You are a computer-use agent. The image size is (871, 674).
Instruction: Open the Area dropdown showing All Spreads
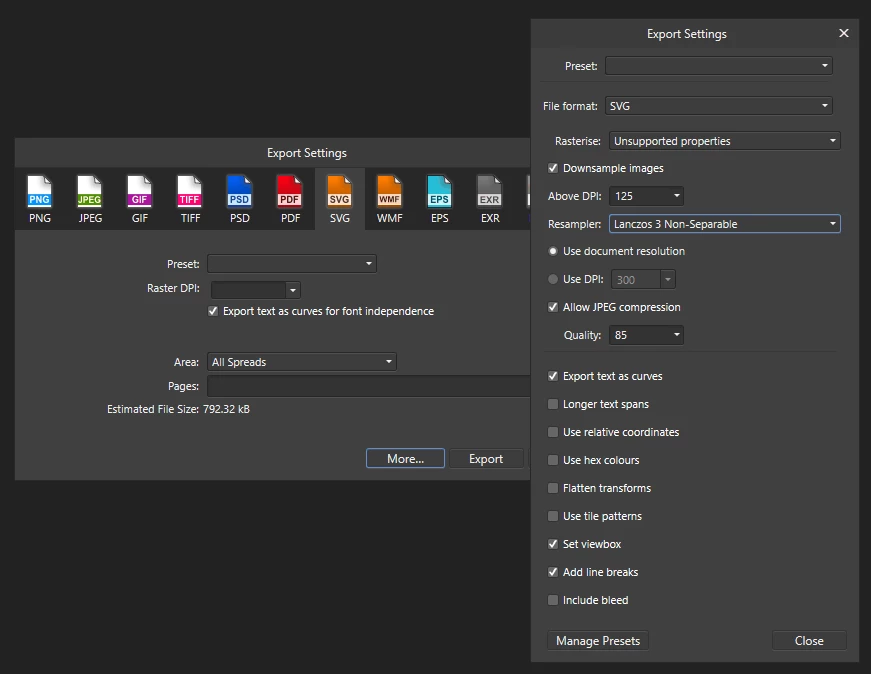click(302, 362)
